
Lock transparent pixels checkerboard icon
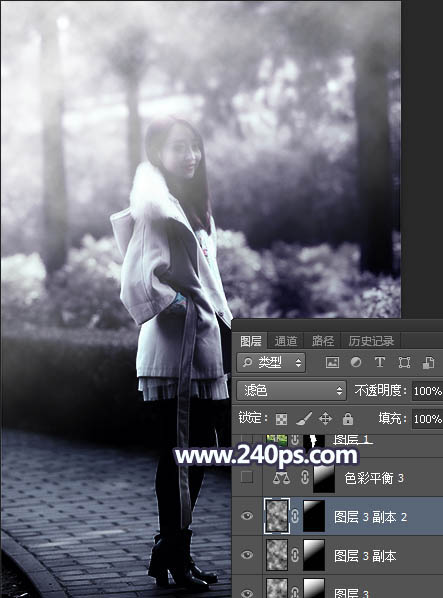click(x=281, y=419)
